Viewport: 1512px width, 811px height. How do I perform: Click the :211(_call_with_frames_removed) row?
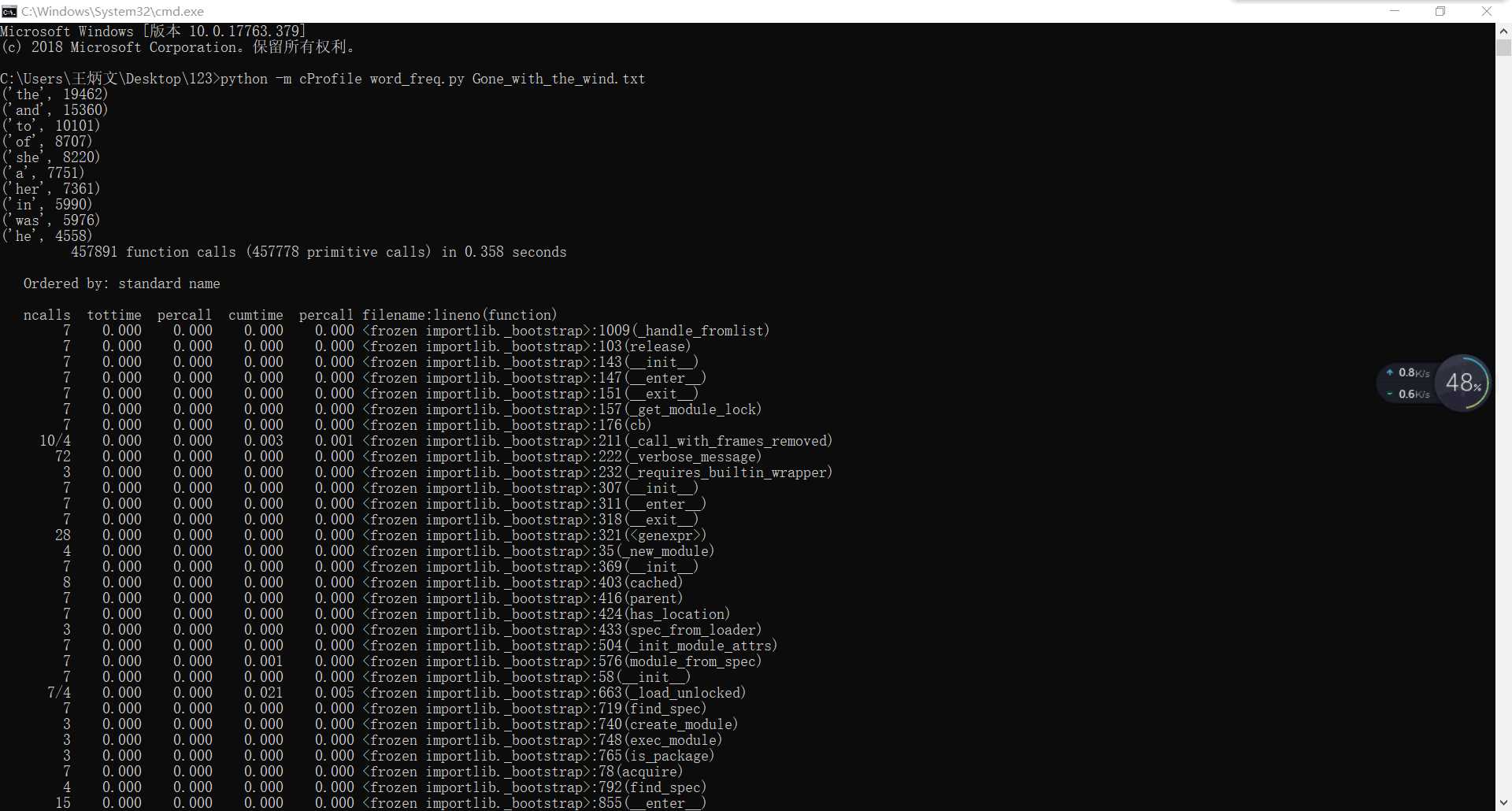tap(436, 441)
